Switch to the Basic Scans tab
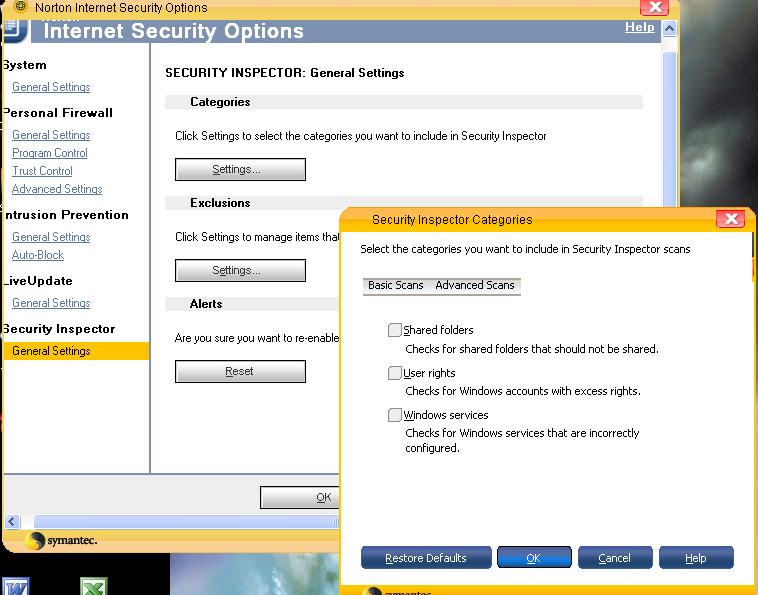The height and width of the screenshot is (595, 758). (x=395, y=285)
